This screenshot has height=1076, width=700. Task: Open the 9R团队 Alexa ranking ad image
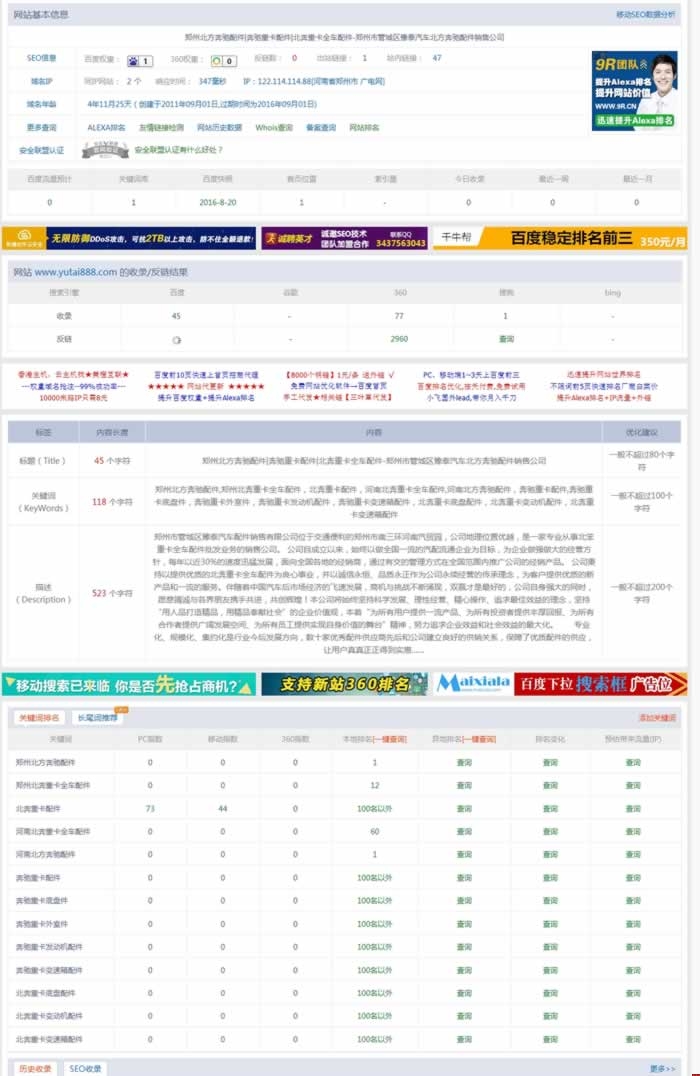coord(634,90)
